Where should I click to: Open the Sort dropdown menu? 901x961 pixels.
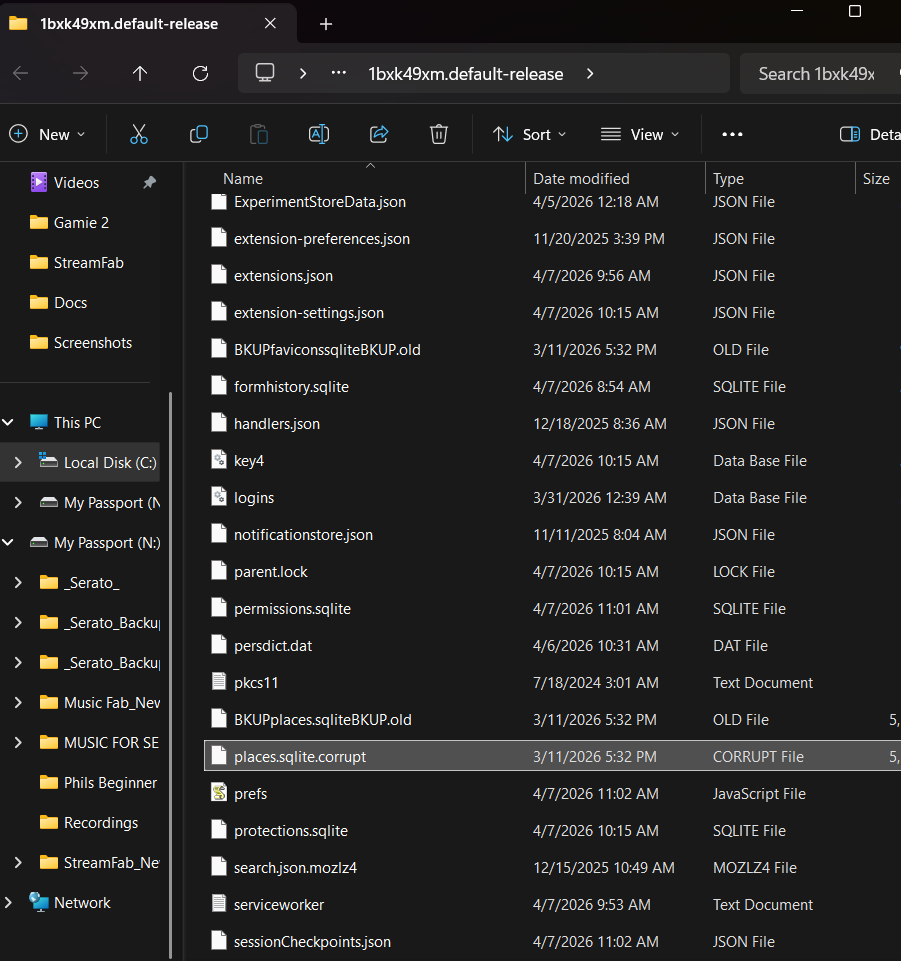tap(530, 134)
